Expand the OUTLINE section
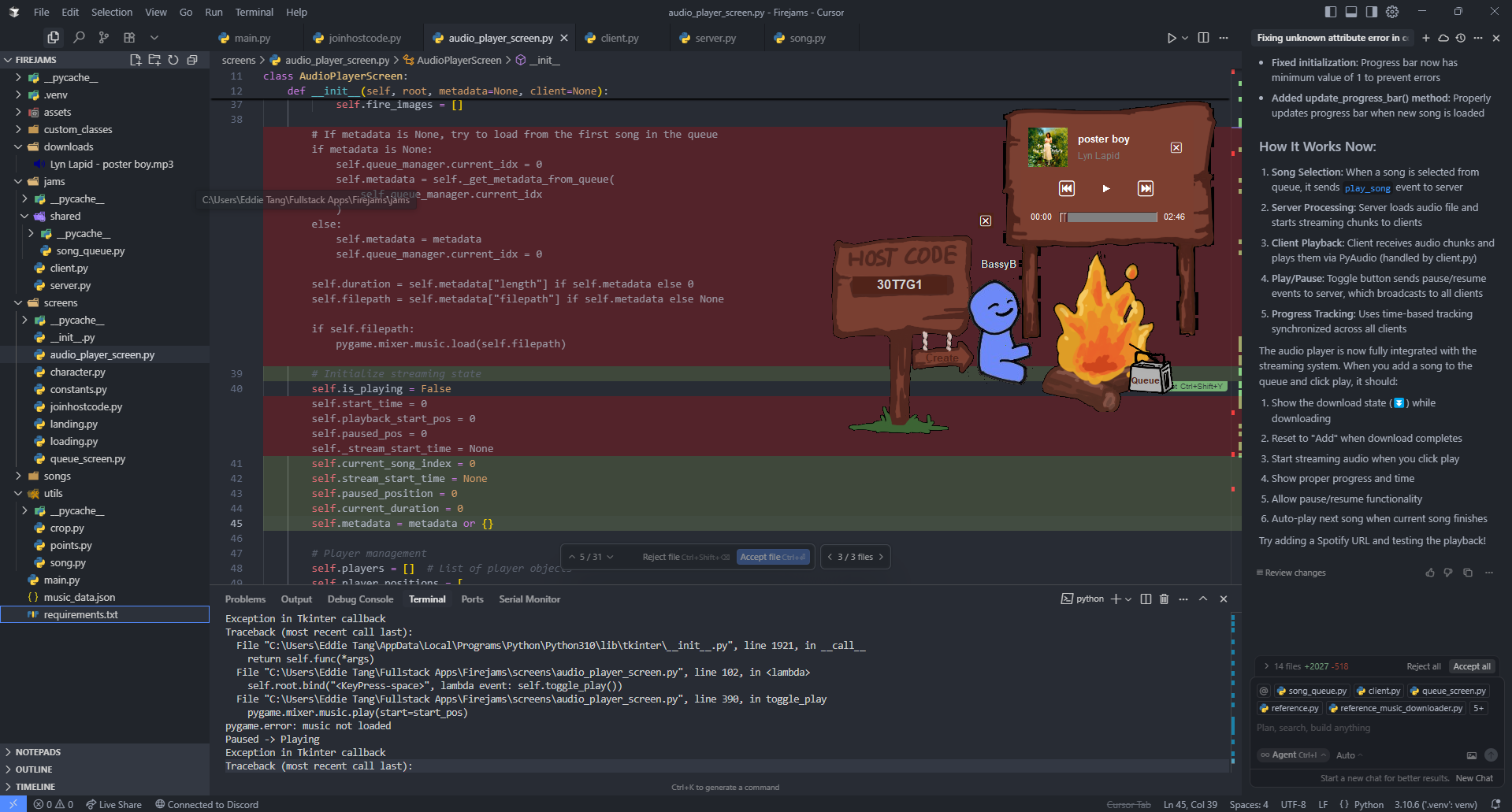The height and width of the screenshot is (812, 1512). click(x=34, y=769)
